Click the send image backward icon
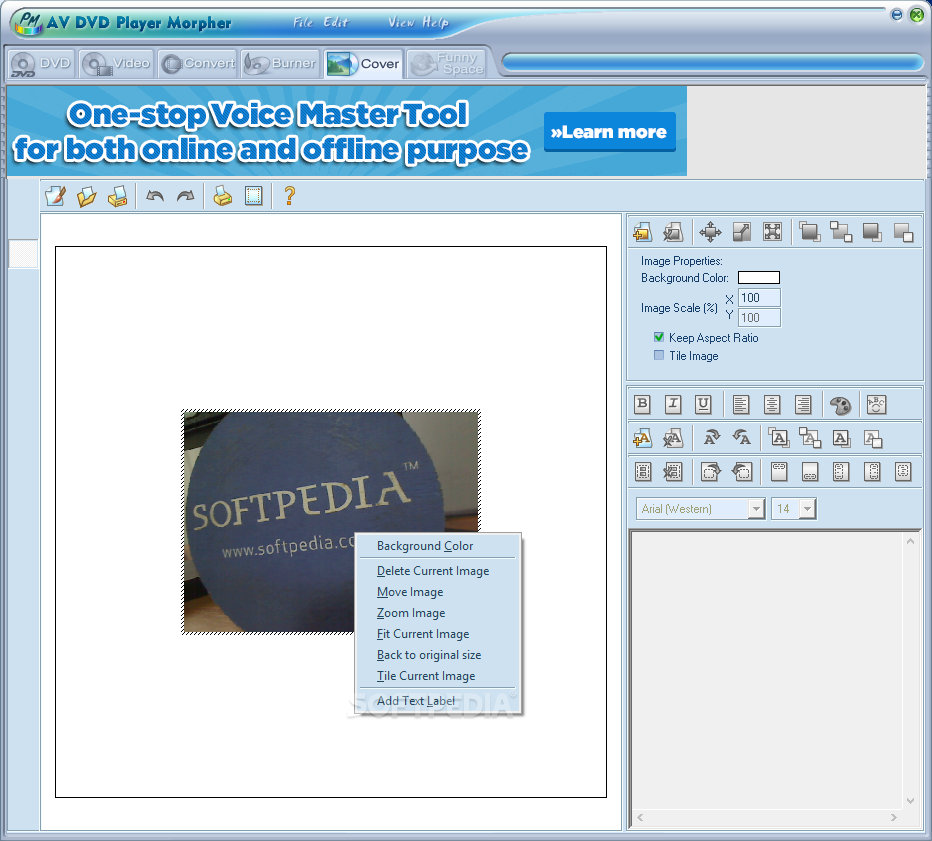932x841 pixels. (x=903, y=232)
